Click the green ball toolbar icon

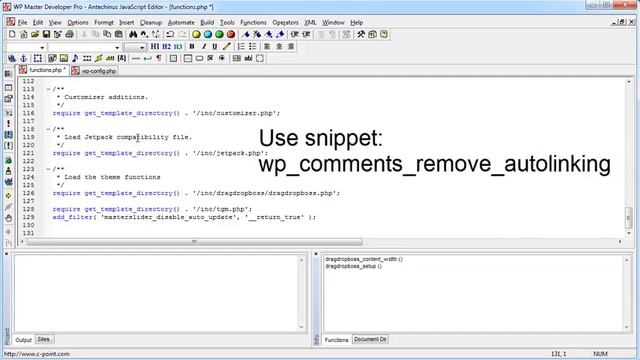219,34
